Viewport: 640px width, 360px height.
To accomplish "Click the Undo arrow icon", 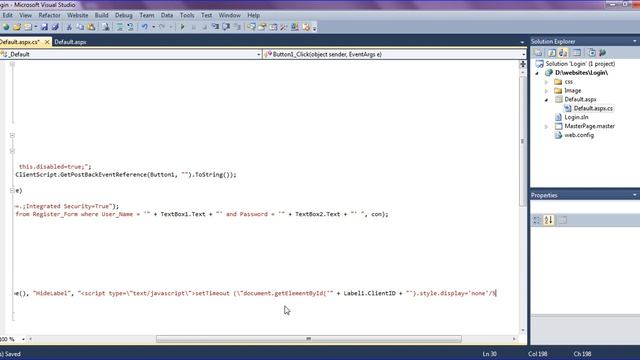I will coord(144,27).
